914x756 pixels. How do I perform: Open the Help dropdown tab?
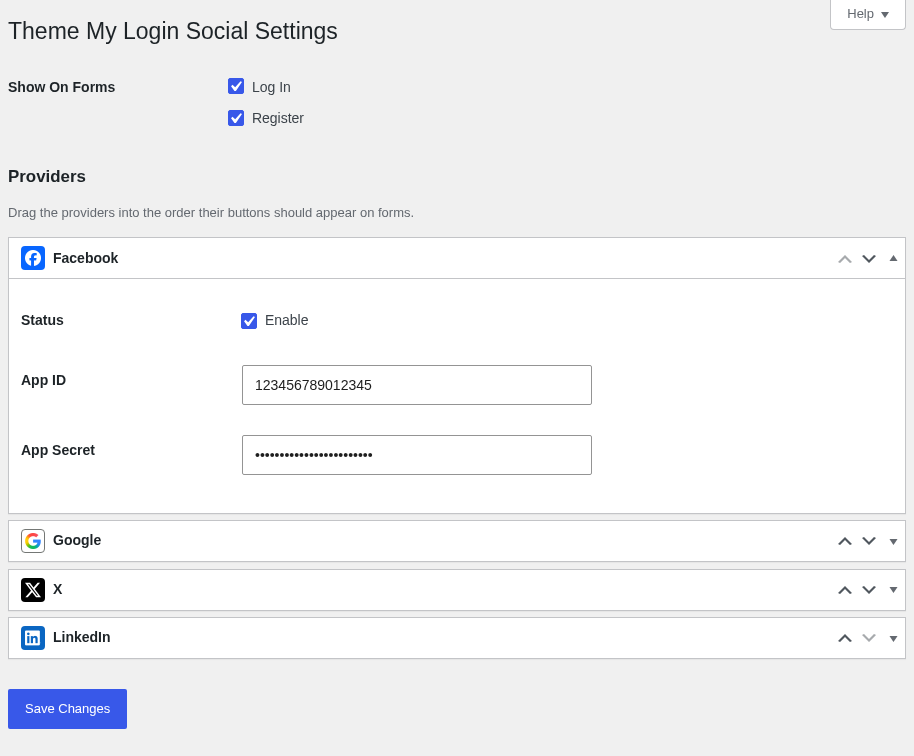(x=867, y=14)
